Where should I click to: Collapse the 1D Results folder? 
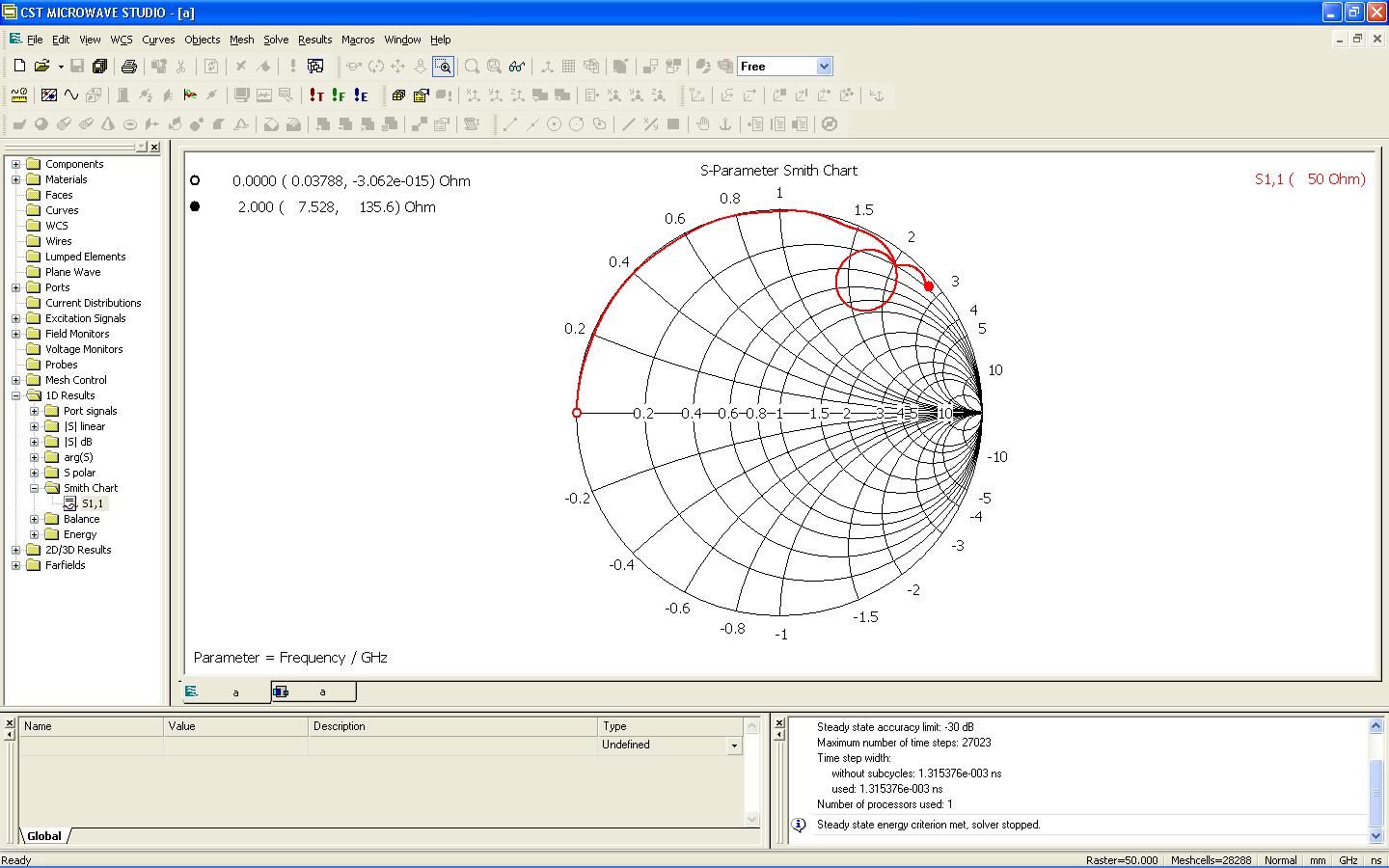[15, 395]
